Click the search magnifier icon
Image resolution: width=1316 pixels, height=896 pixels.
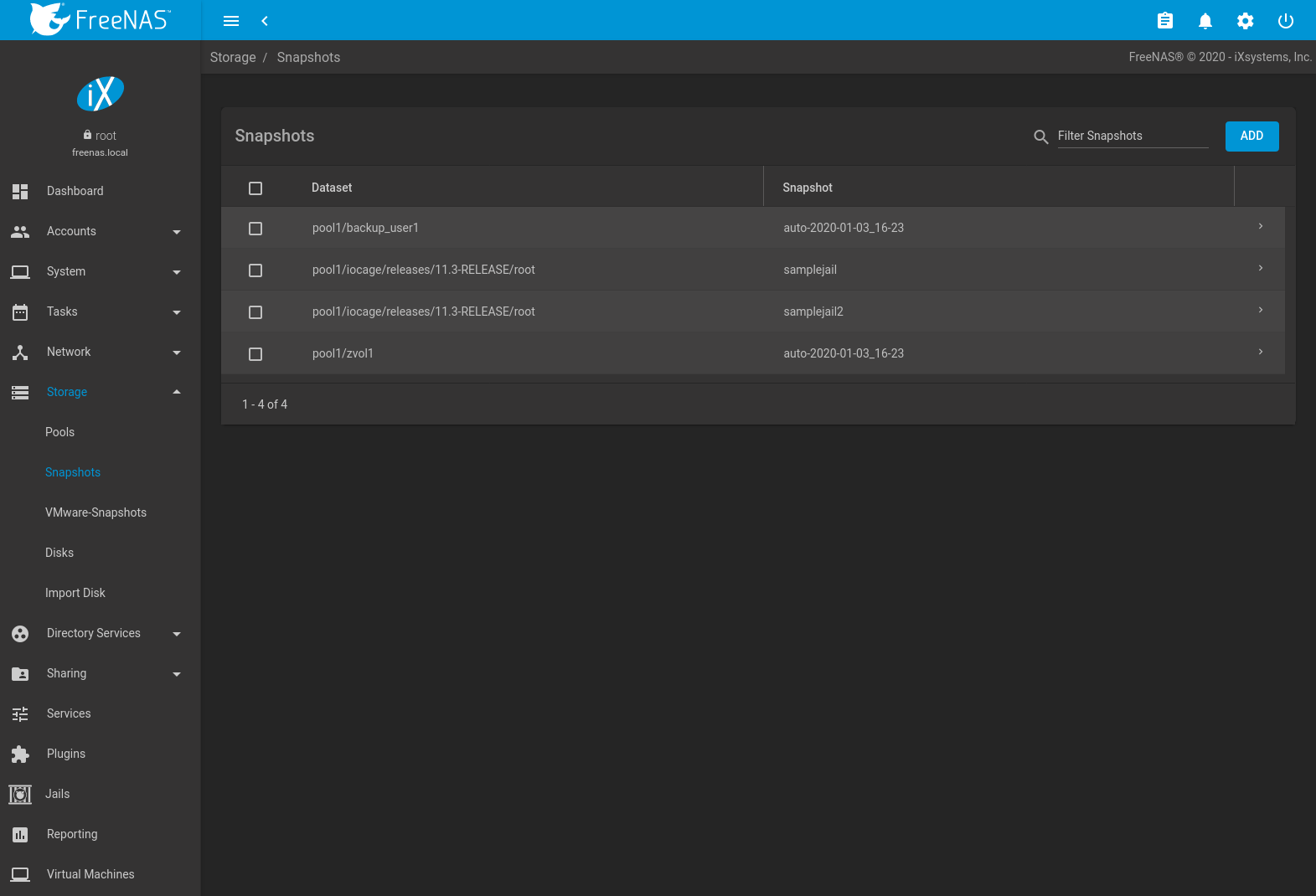[x=1040, y=136]
